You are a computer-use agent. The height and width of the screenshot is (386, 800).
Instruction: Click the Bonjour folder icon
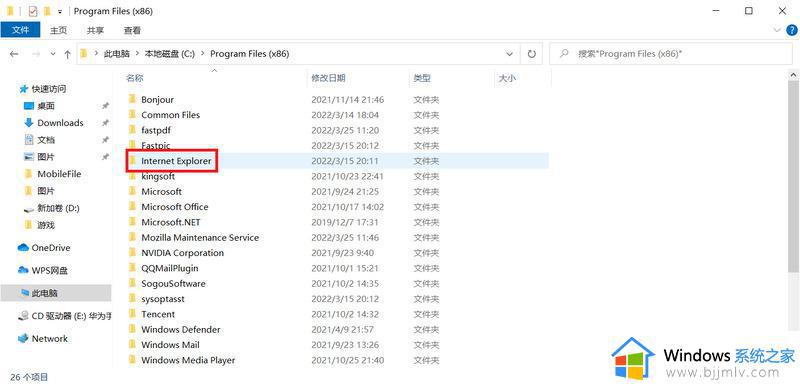pyautogui.click(x=132, y=99)
